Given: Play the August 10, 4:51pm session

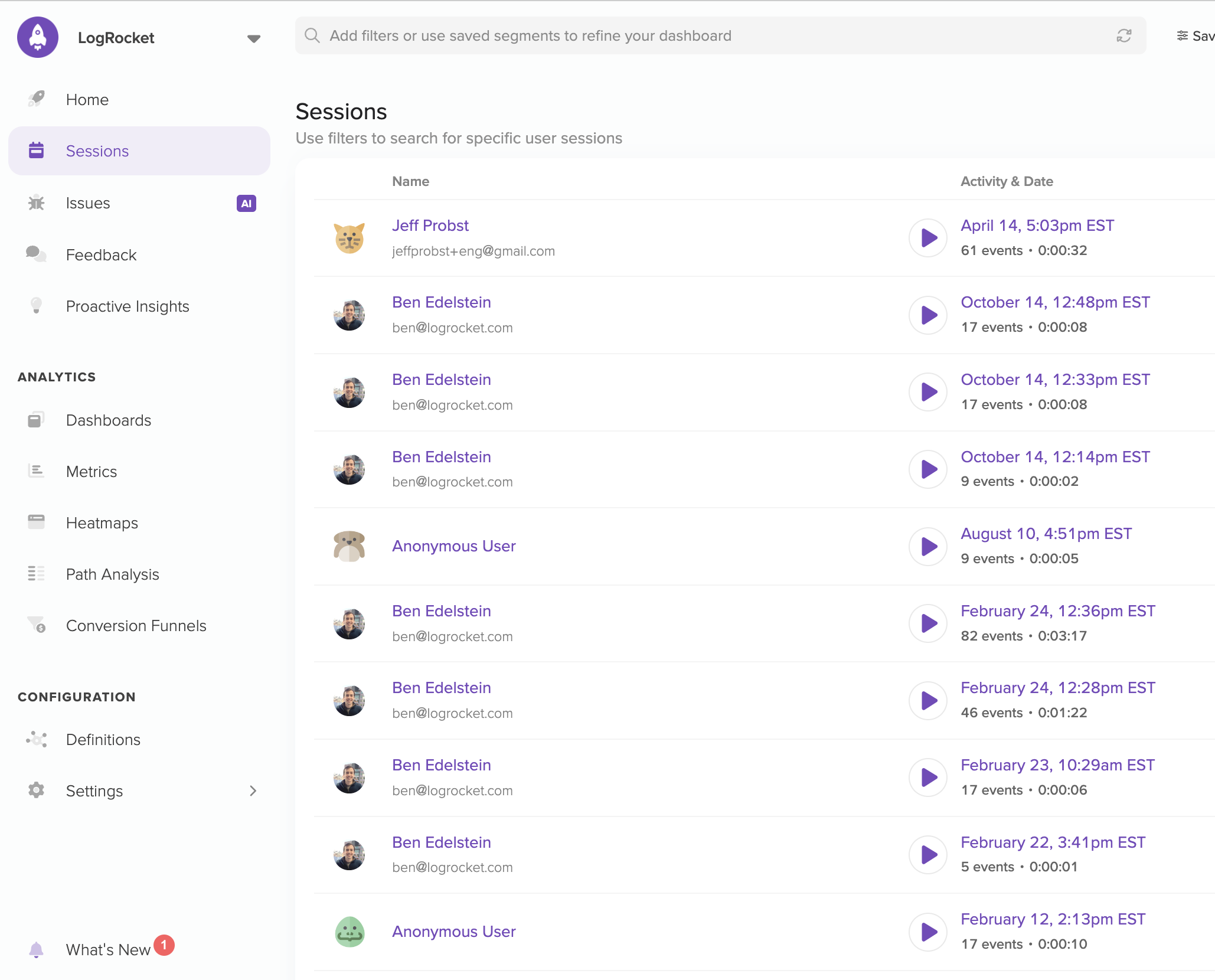Looking at the screenshot, I should (x=928, y=546).
